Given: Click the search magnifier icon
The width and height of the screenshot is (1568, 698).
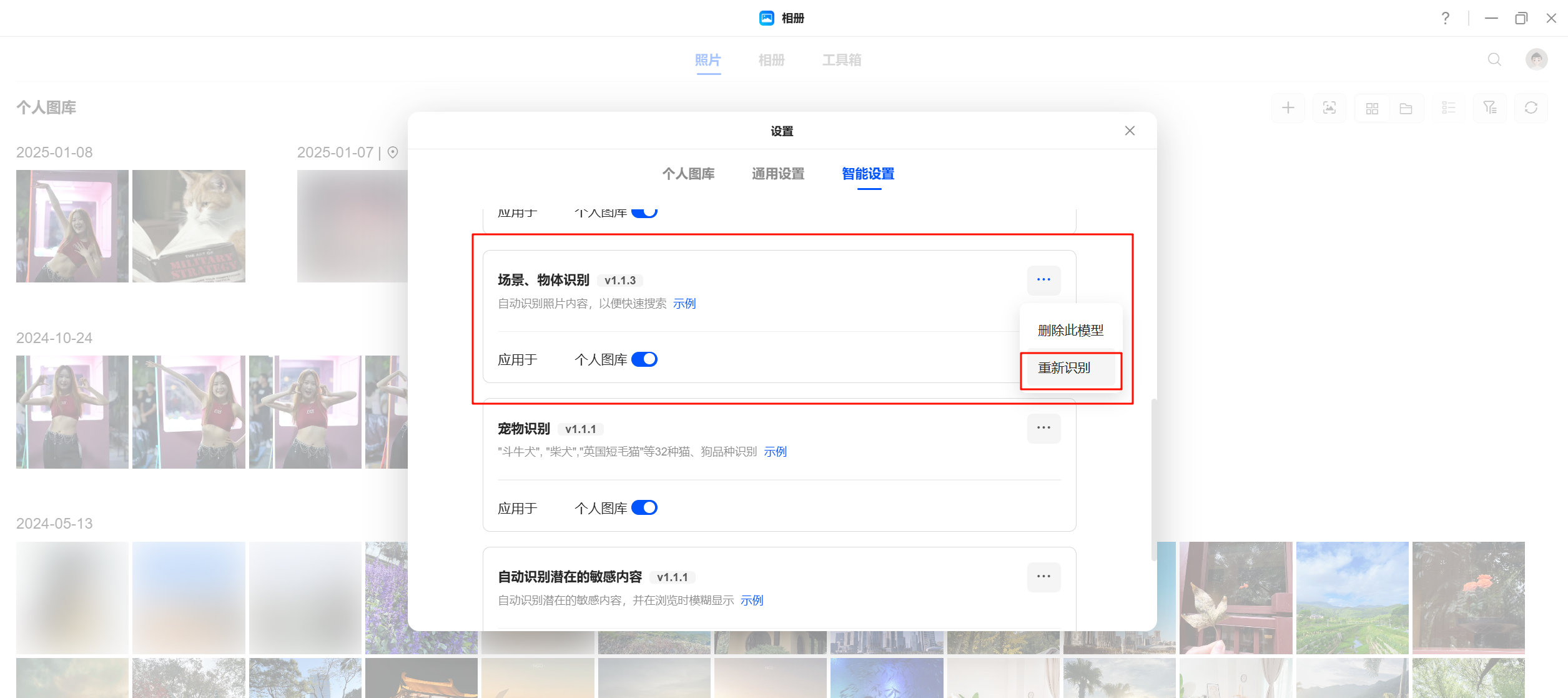Looking at the screenshot, I should coord(1494,59).
